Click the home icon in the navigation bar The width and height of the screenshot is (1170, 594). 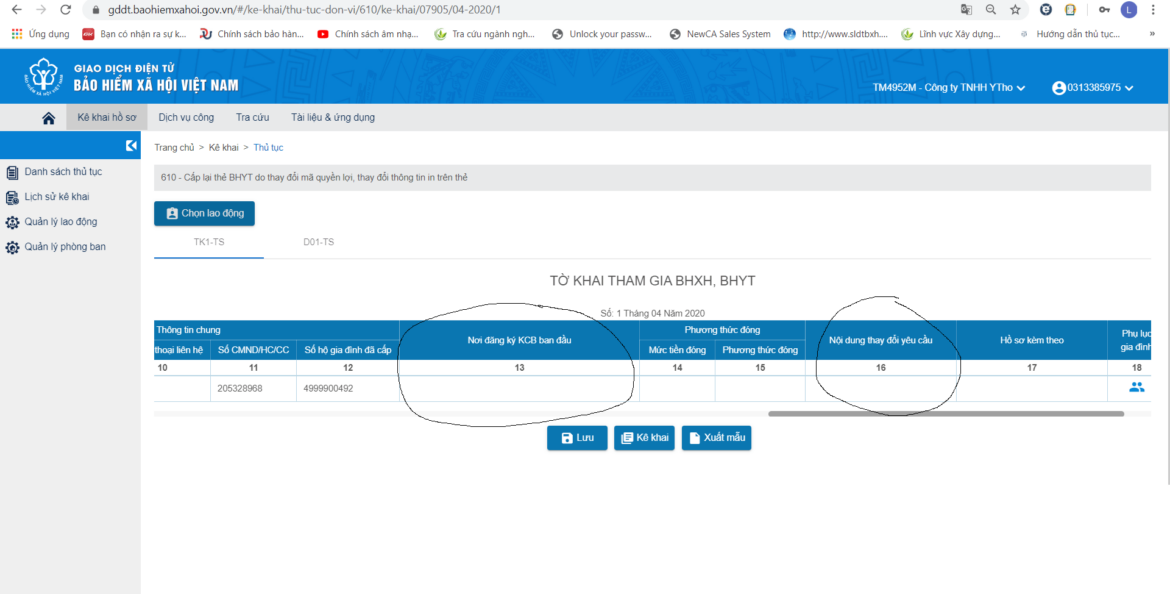coord(46,117)
